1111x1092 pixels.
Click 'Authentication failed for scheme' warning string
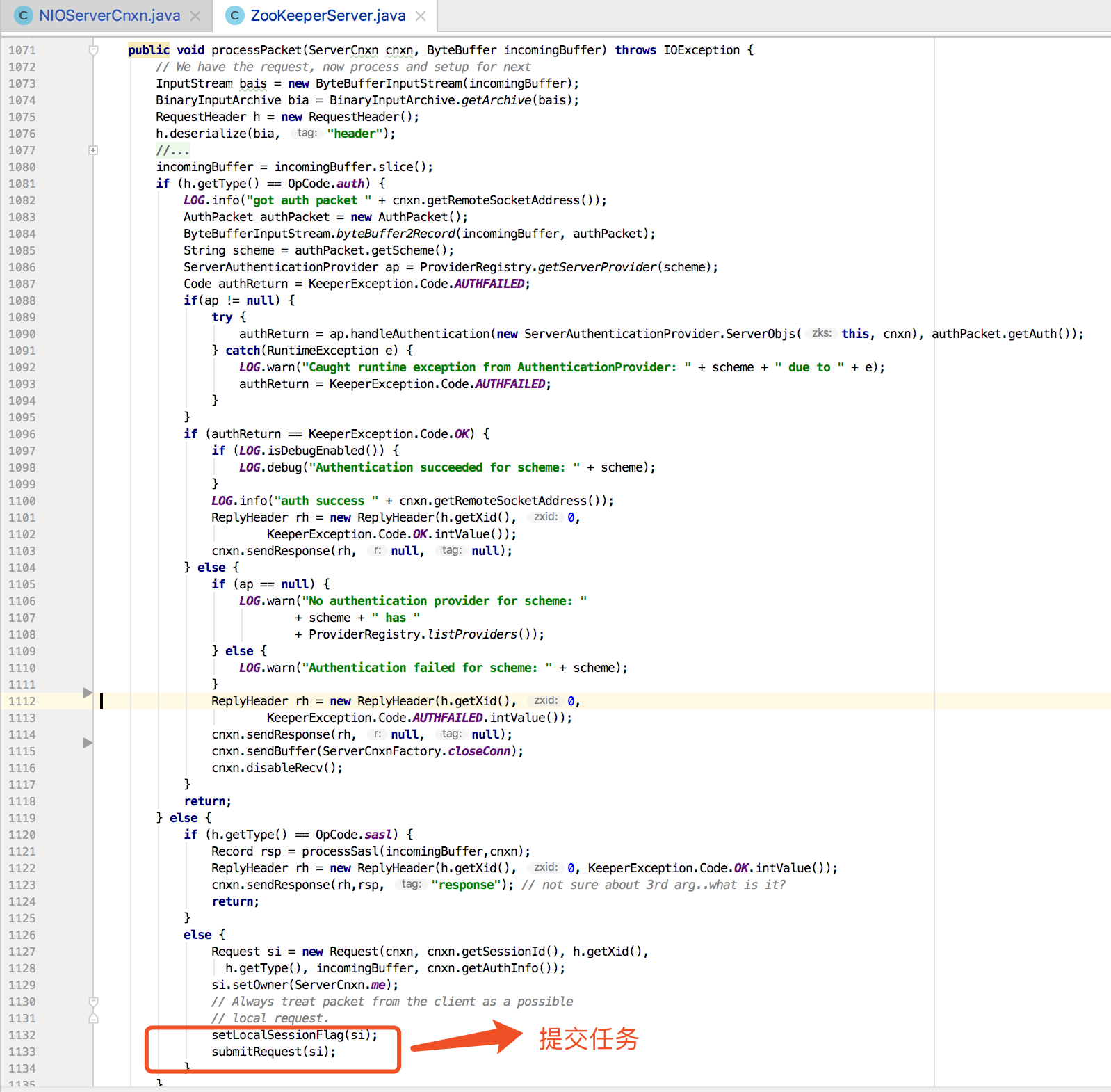pyautogui.click(x=427, y=668)
